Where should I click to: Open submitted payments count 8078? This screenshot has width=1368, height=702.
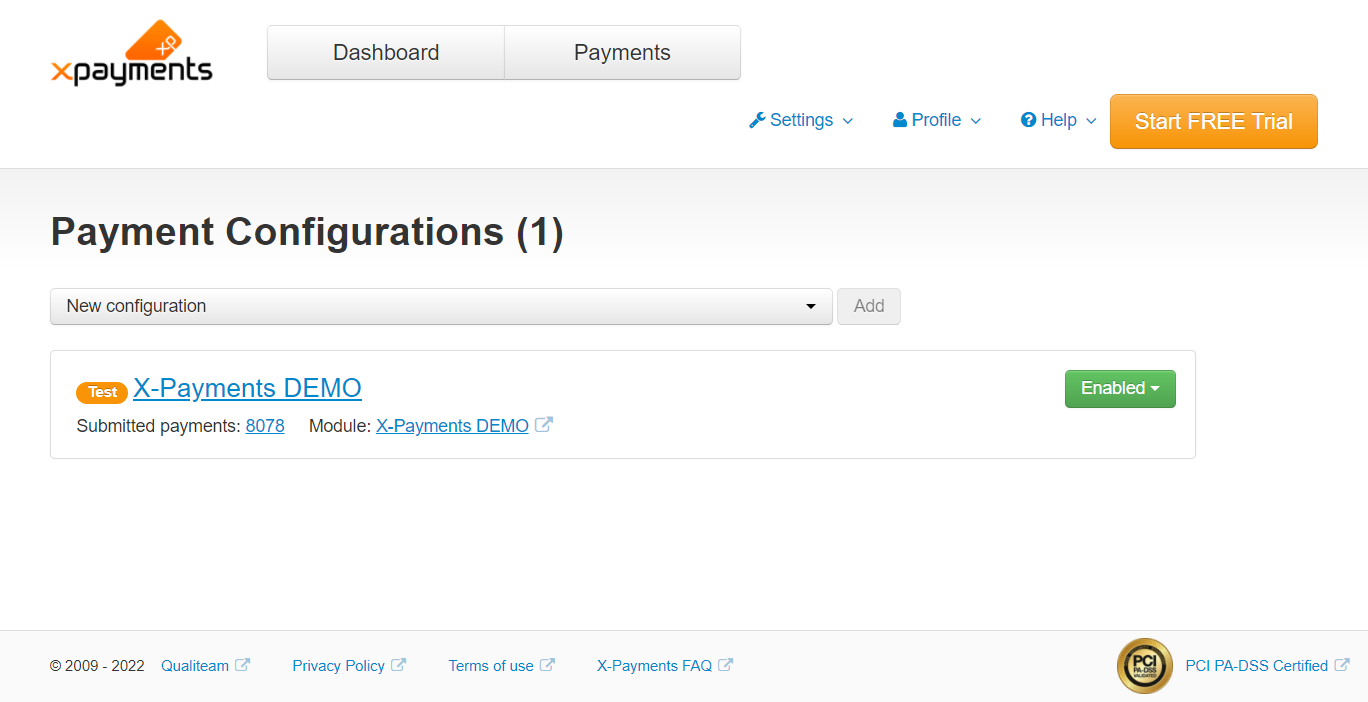click(x=265, y=426)
